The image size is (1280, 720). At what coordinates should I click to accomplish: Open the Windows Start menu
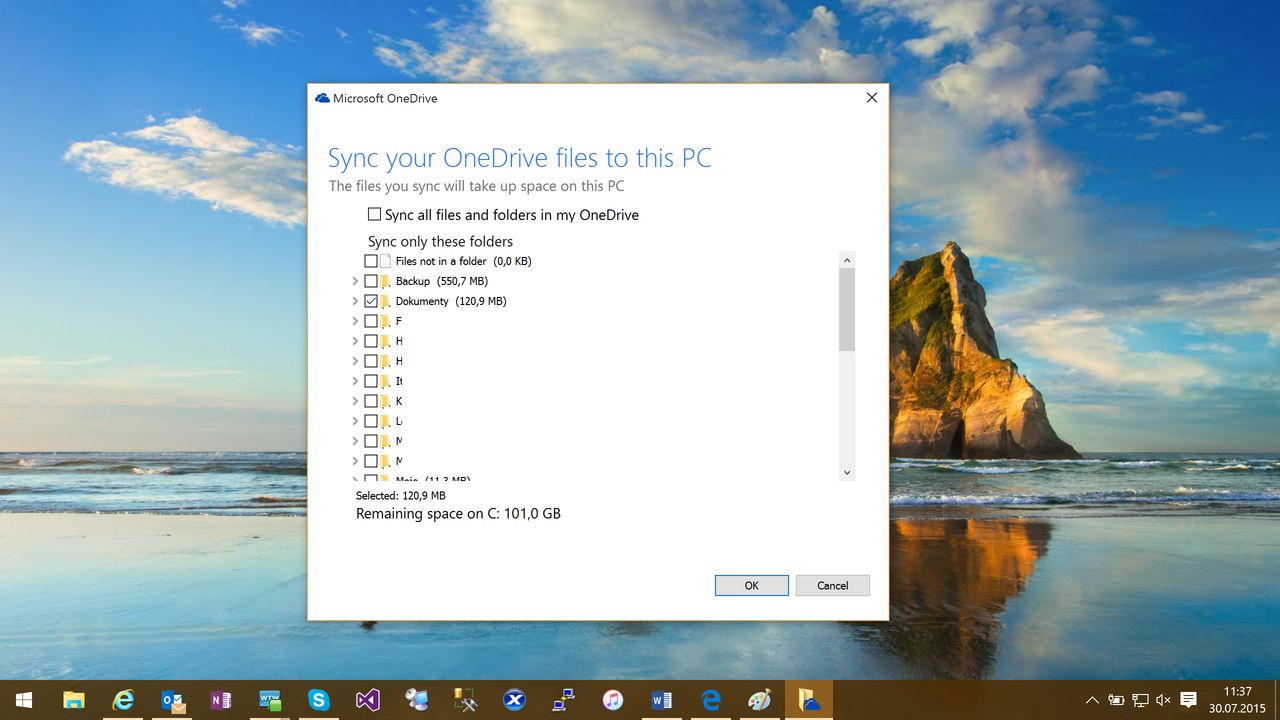24,700
